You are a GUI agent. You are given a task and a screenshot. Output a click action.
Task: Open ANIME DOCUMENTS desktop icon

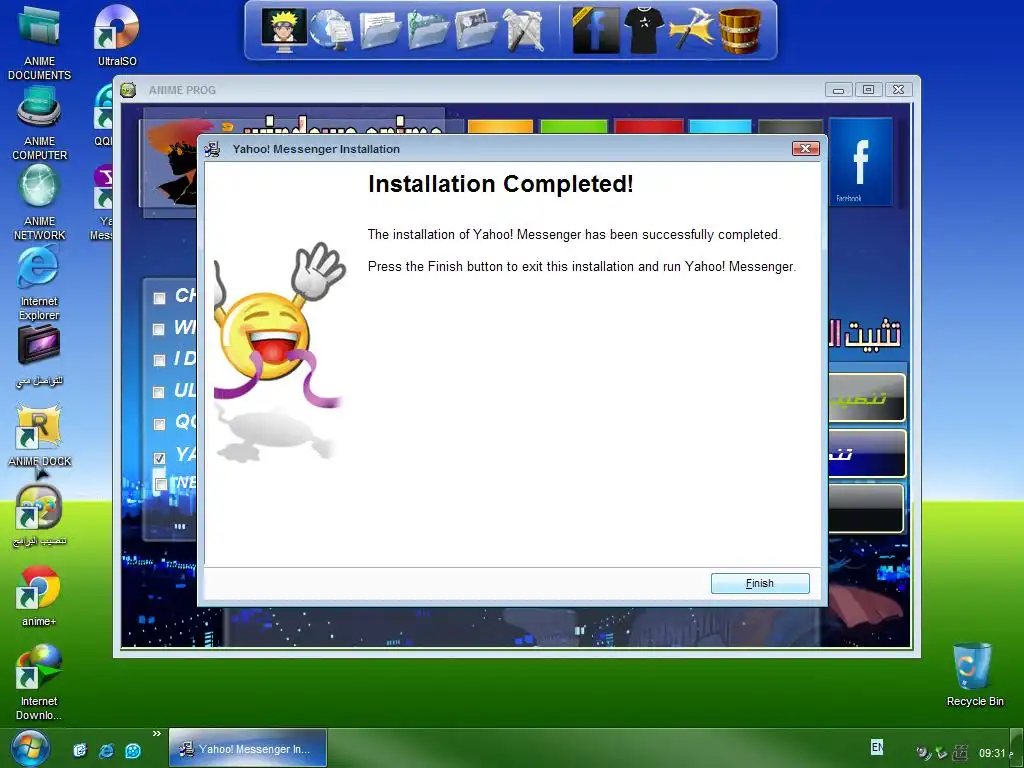[x=39, y=42]
